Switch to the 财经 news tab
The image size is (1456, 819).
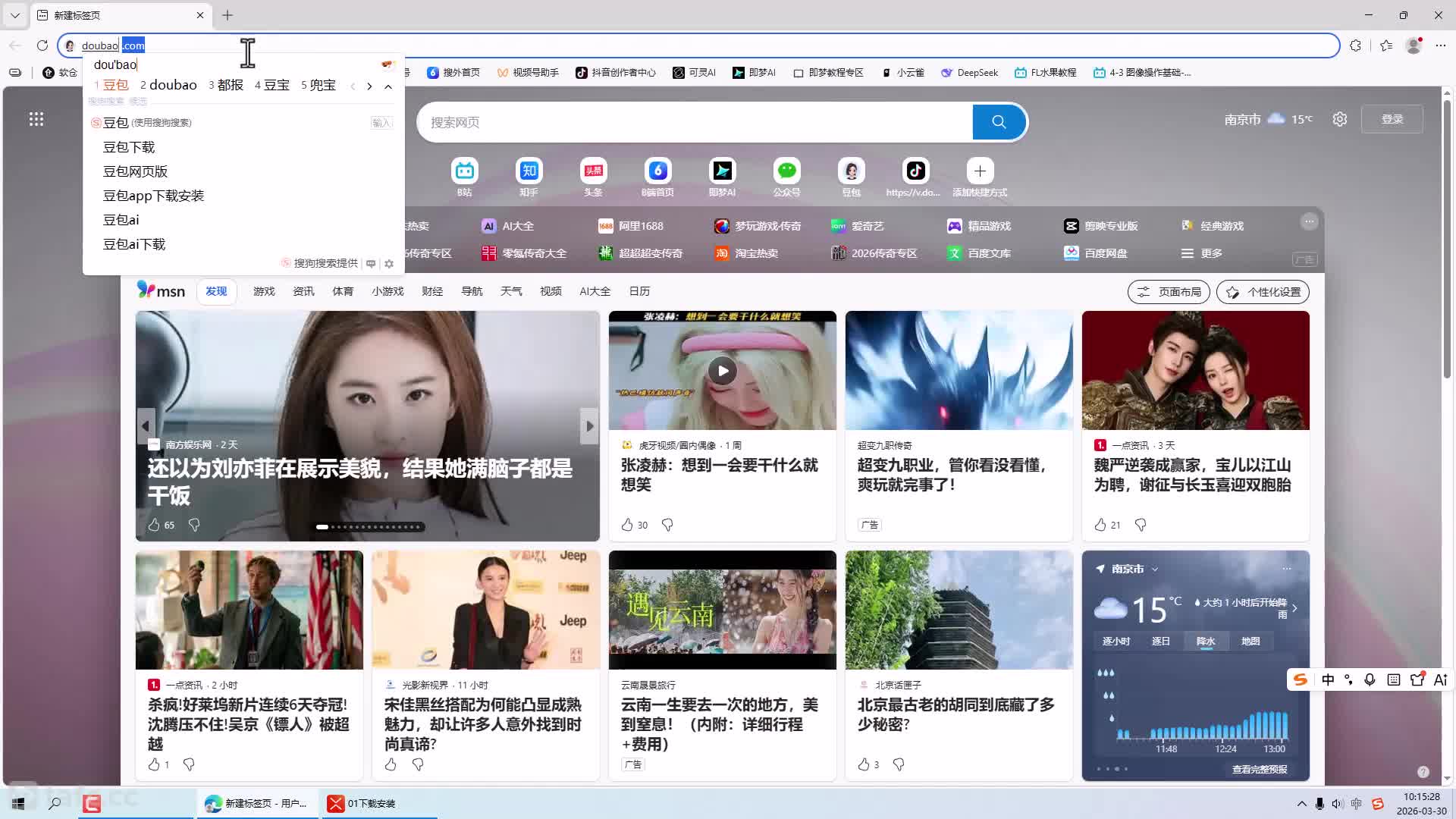point(432,291)
